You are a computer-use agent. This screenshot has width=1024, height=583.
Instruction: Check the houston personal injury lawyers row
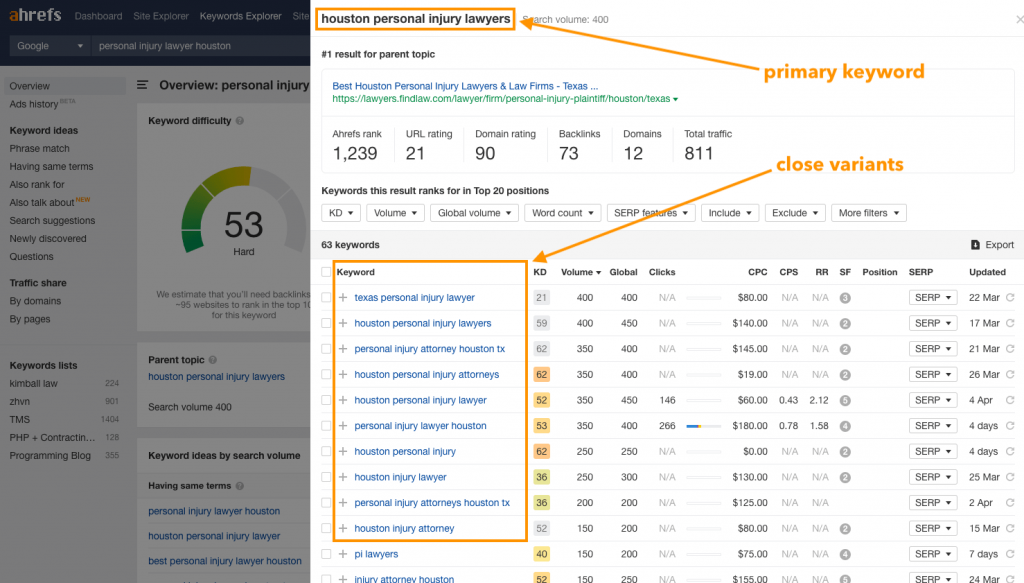pos(326,323)
